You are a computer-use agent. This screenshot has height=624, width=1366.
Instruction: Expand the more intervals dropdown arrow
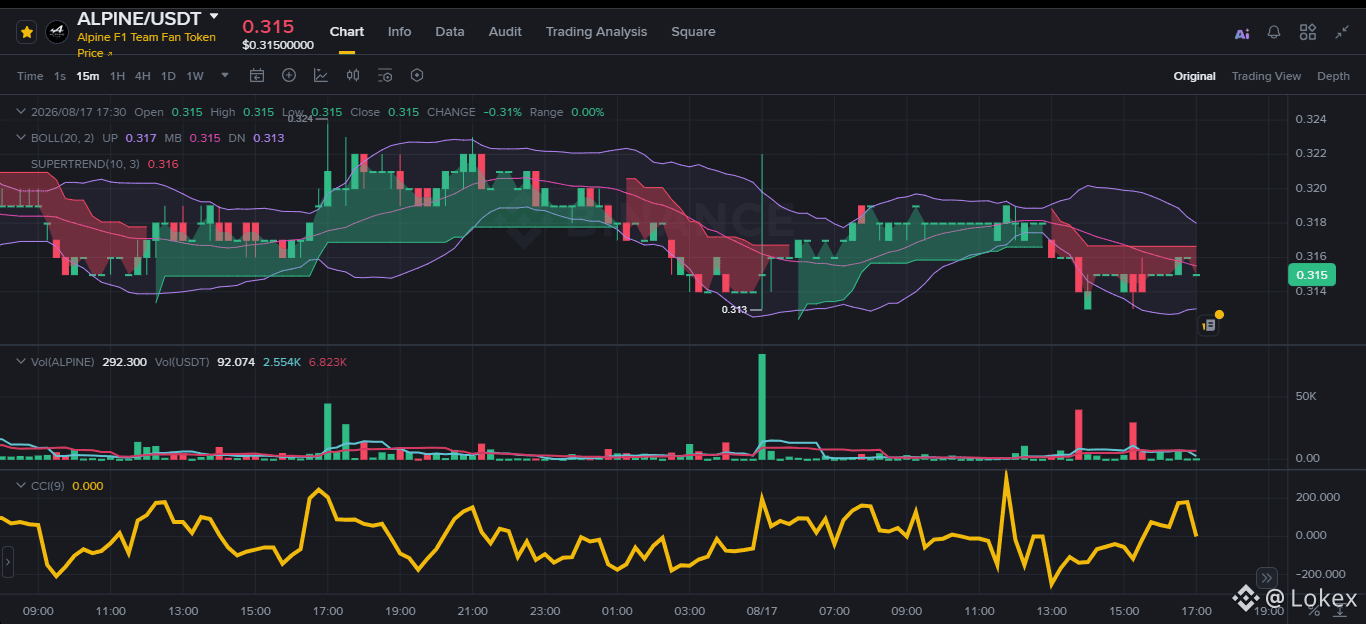(225, 75)
